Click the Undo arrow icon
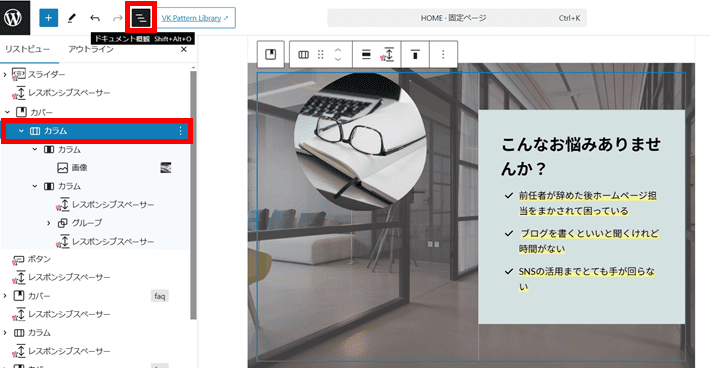 (95, 18)
